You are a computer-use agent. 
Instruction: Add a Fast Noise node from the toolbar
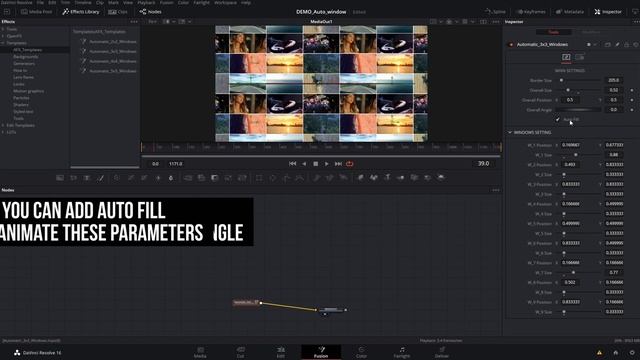point(73,178)
